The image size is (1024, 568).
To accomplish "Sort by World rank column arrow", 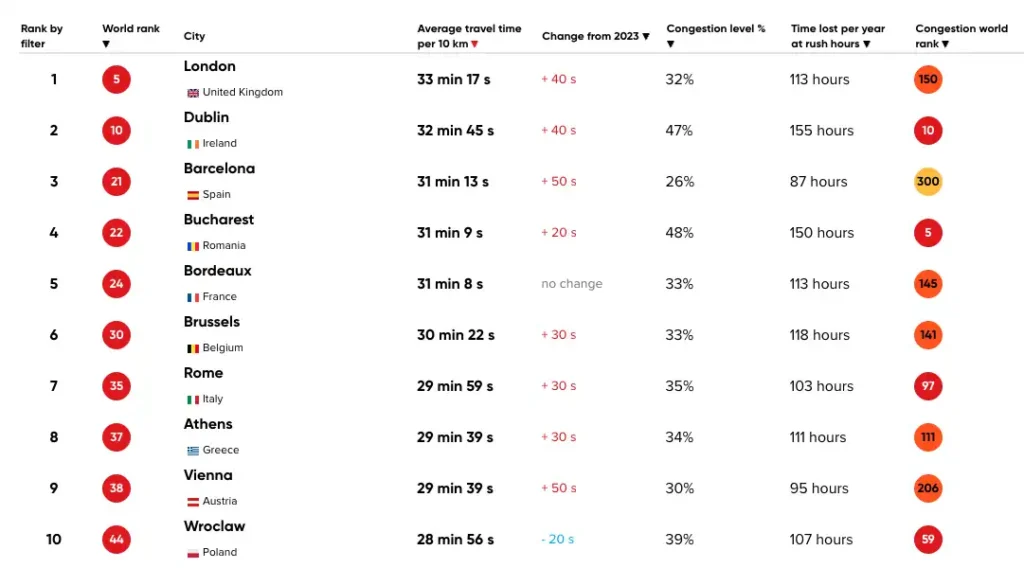I will pyautogui.click(x=106, y=45).
